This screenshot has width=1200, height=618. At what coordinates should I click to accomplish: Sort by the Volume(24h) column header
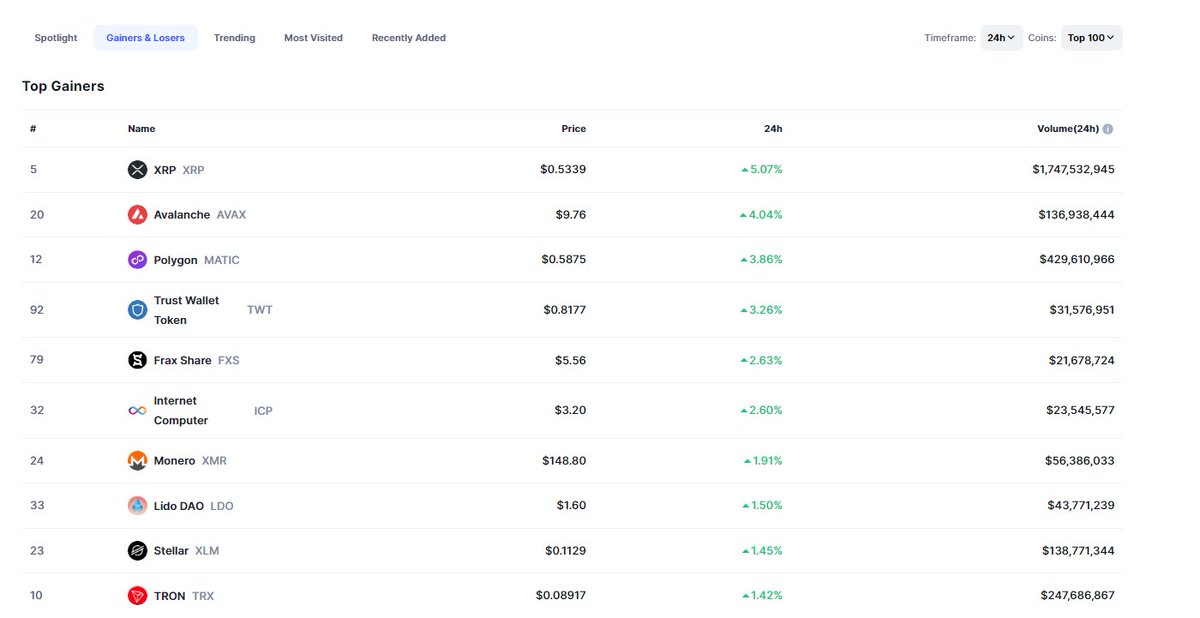[x=1068, y=129]
